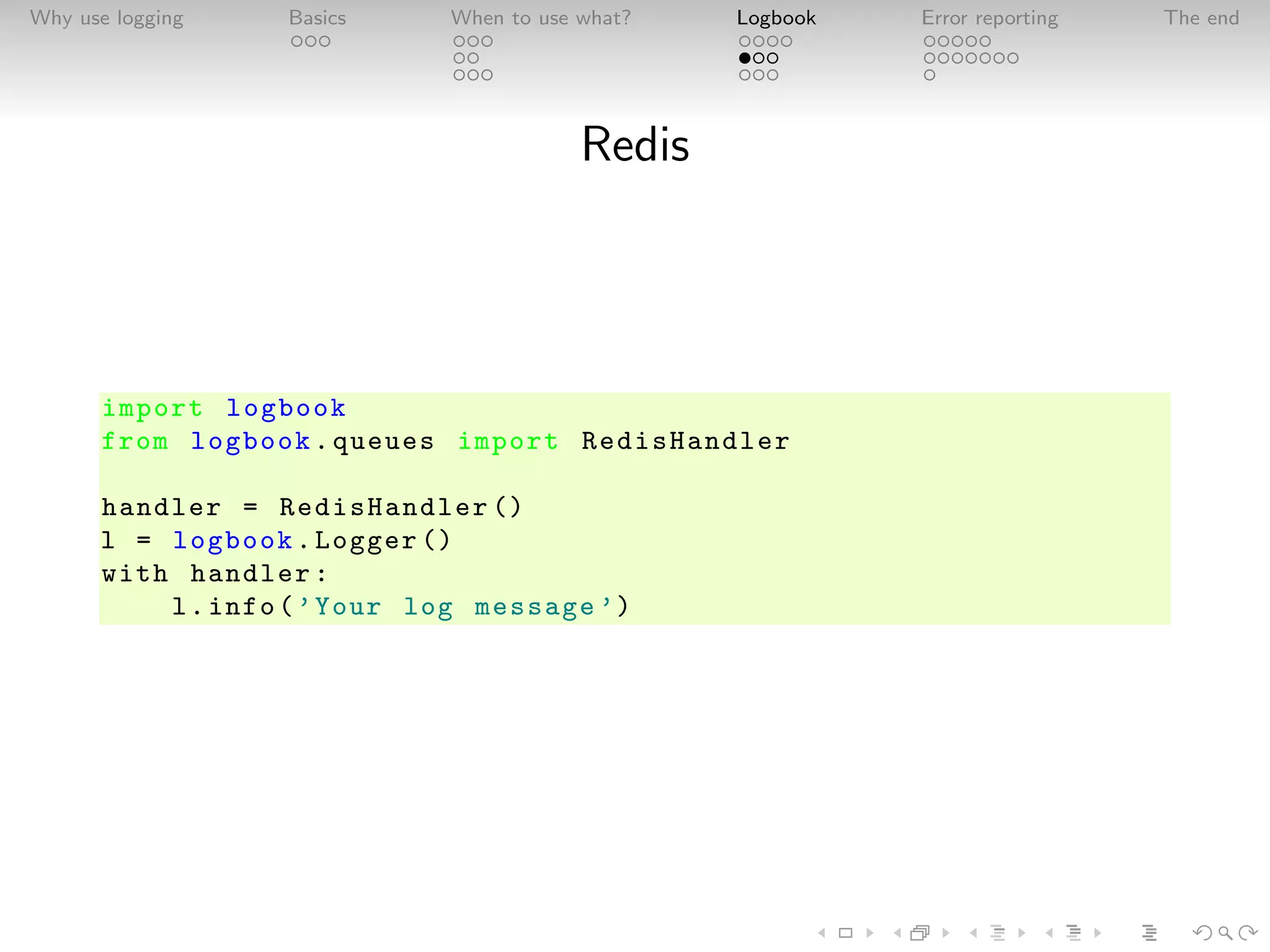Viewport: 1270px width, 952px height.
Task: Go to previous frame arrow
Action: coord(897,932)
